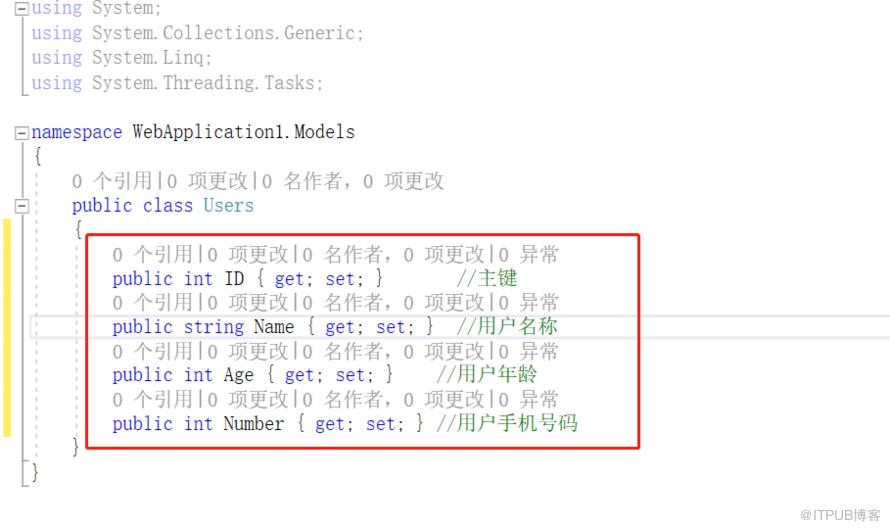
Task: Click 'System.Threading.Tasks' in the using line
Action: [x=204, y=83]
